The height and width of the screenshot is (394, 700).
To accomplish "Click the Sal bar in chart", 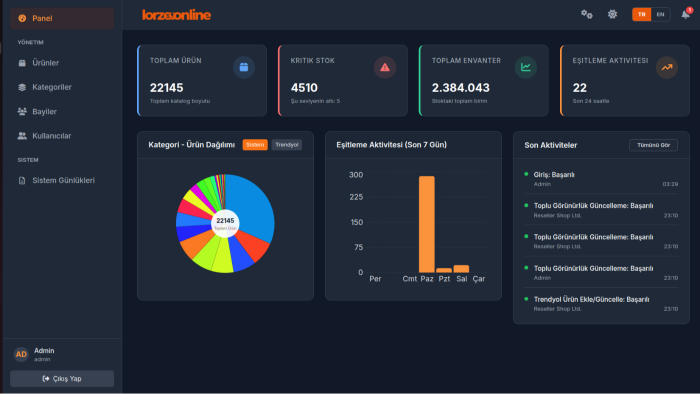I will 462,269.
